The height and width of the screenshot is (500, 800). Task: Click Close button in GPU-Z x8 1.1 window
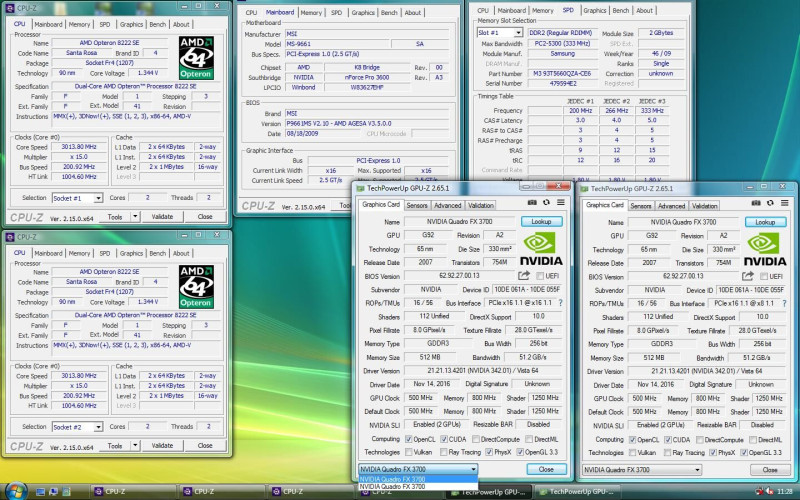770,470
